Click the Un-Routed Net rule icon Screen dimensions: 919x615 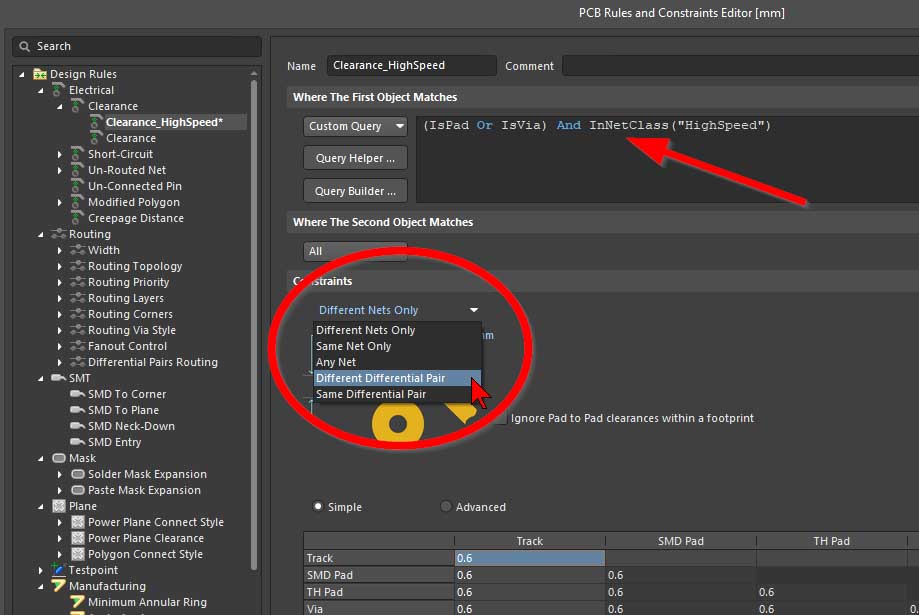(x=78, y=170)
